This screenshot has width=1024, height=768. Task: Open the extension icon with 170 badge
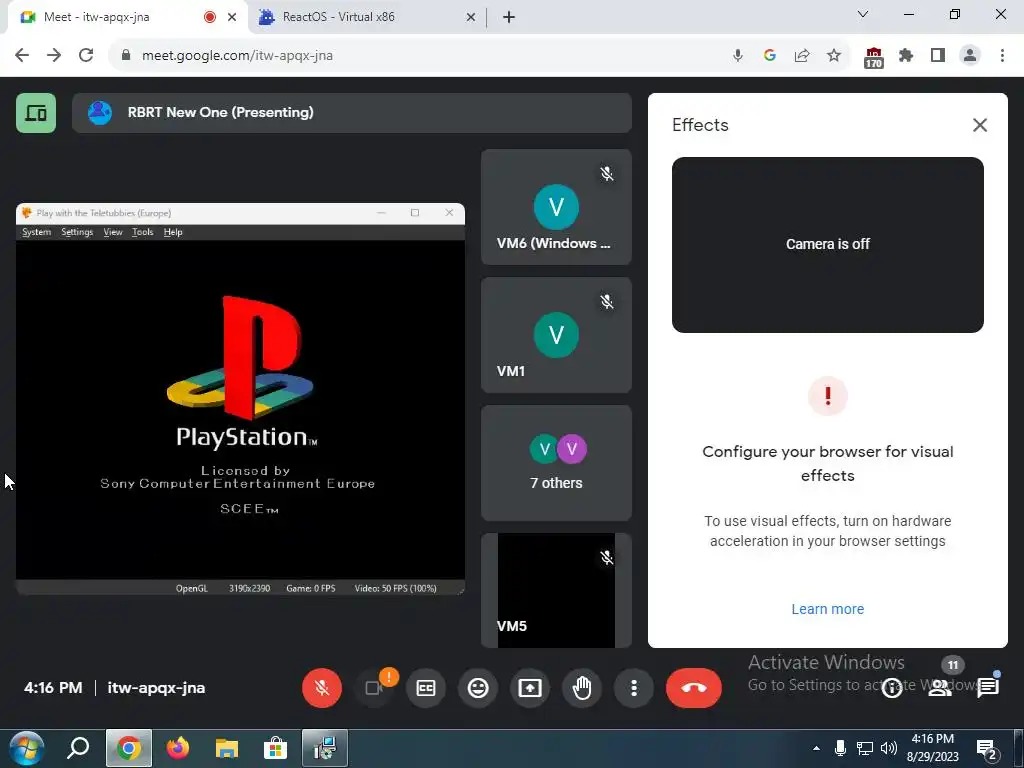pyautogui.click(x=873, y=57)
